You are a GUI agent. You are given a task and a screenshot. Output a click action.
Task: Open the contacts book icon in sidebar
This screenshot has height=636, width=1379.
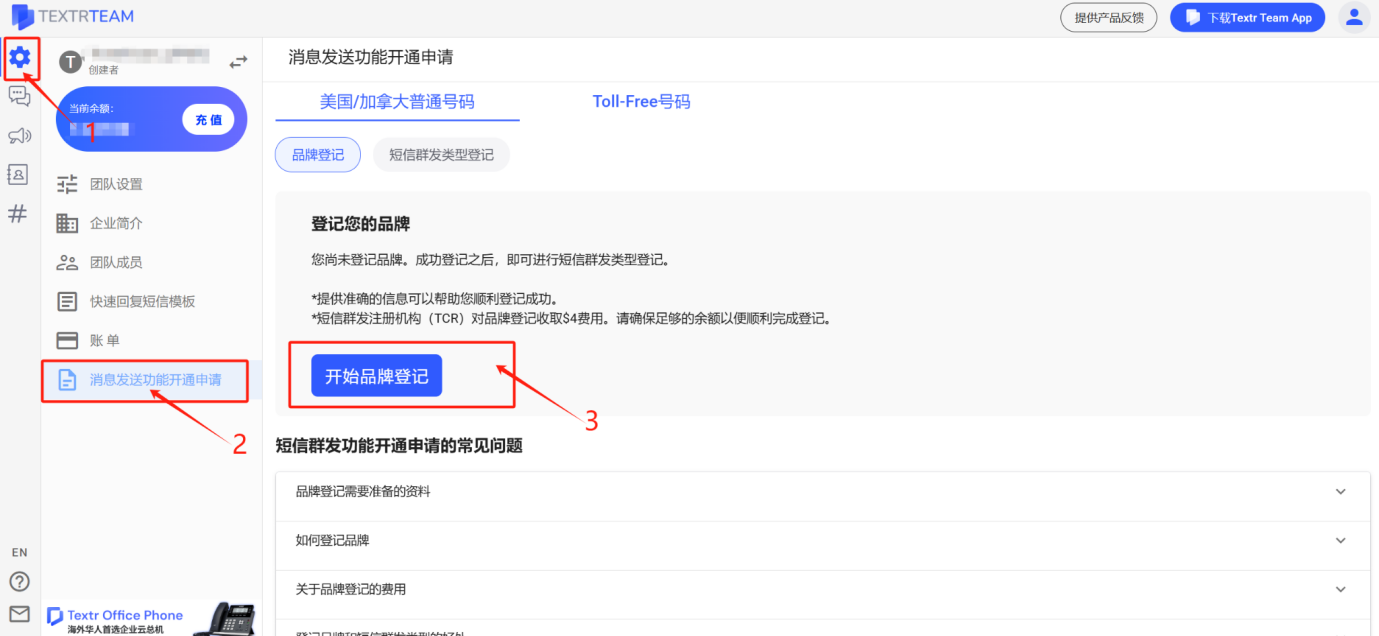19,174
